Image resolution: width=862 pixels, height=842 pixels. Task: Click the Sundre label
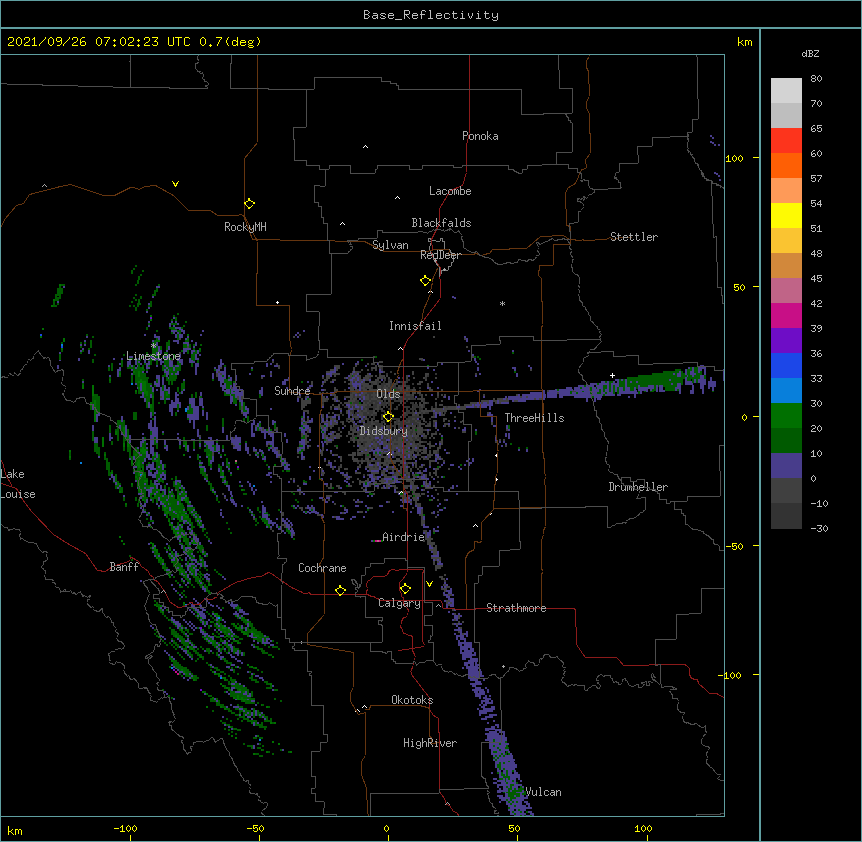click(292, 391)
